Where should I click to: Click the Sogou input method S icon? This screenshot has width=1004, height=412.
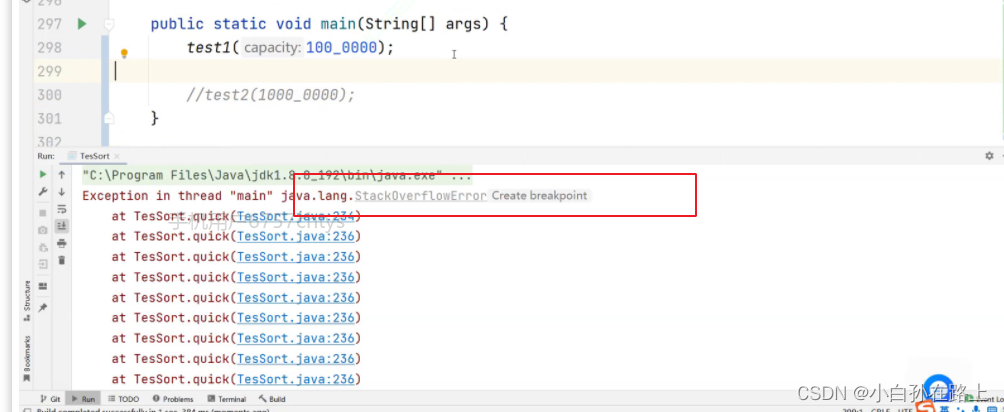(924, 408)
